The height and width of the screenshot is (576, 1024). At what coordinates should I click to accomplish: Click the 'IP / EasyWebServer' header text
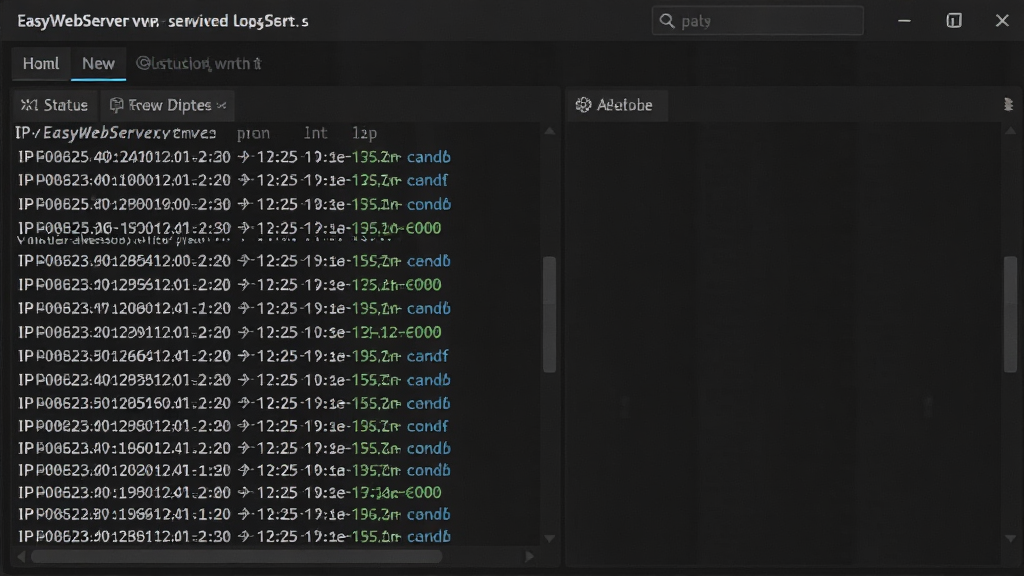tap(116, 133)
